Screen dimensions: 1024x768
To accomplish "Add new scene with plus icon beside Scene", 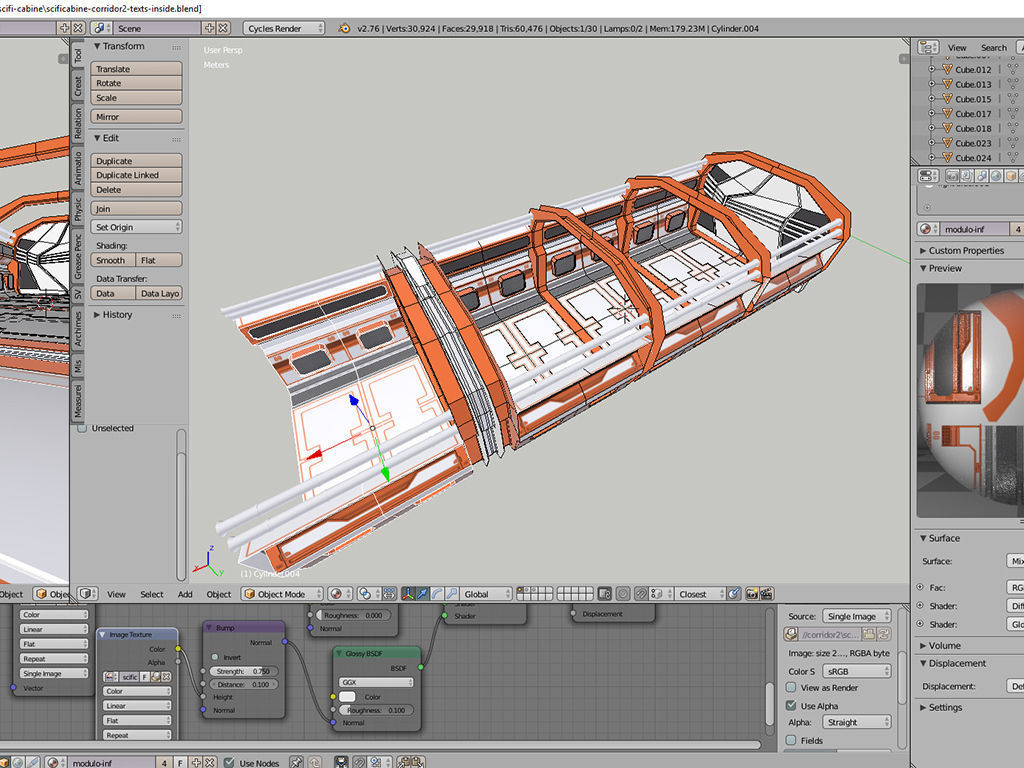I will [209, 28].
